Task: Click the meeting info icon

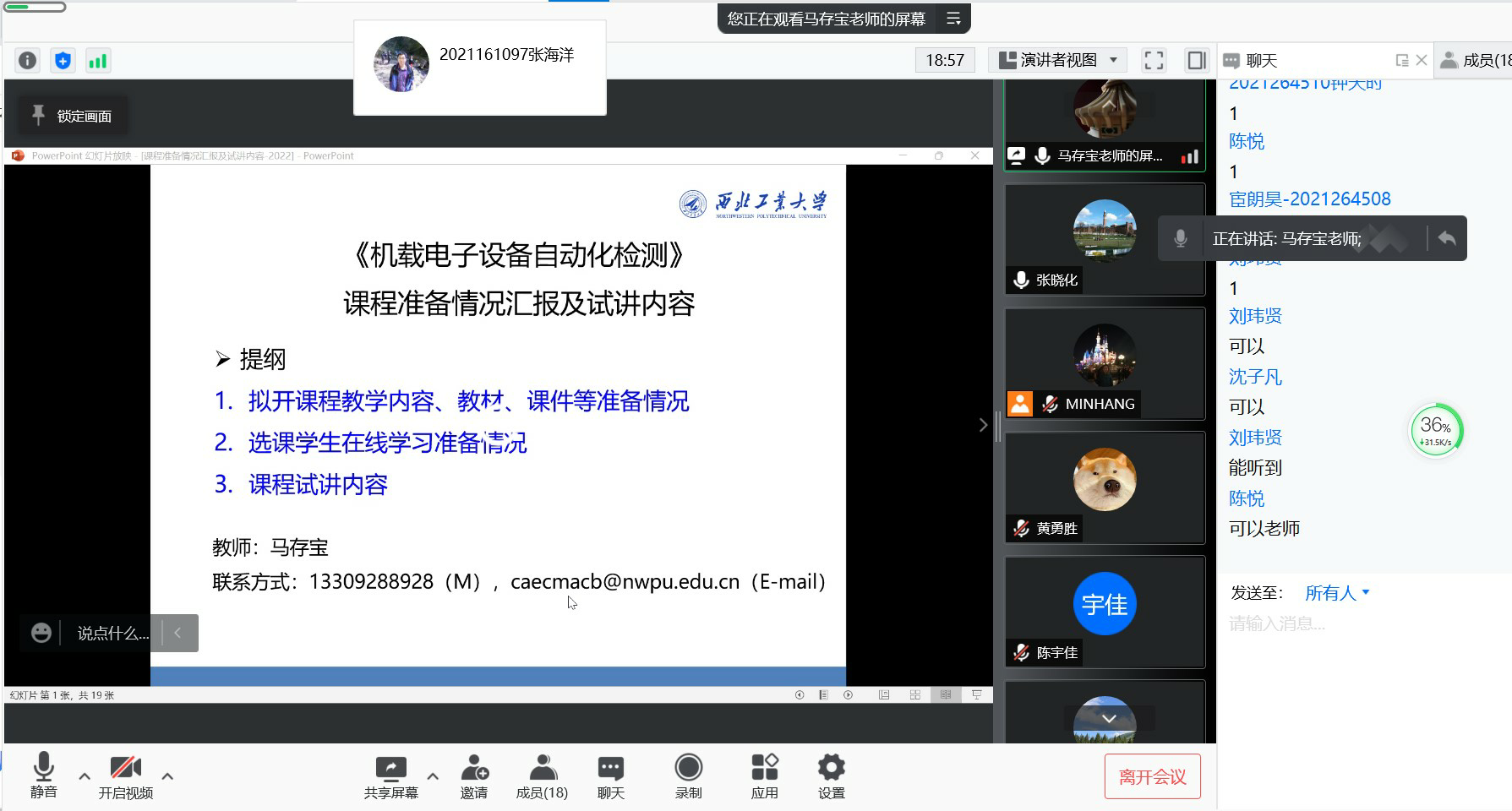Action: point(27,61)
